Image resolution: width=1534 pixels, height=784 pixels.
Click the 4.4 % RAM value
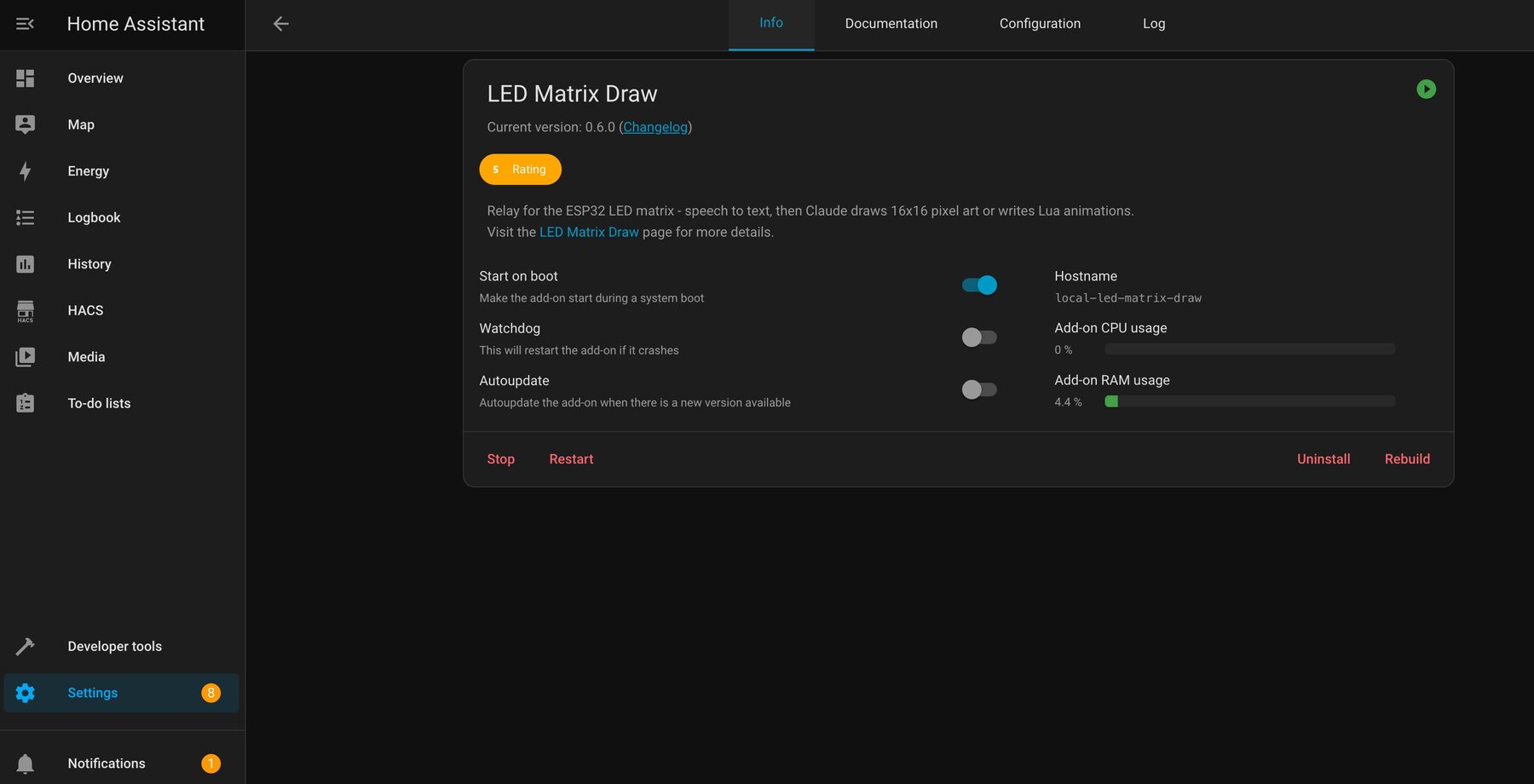tap(1068, 402)
